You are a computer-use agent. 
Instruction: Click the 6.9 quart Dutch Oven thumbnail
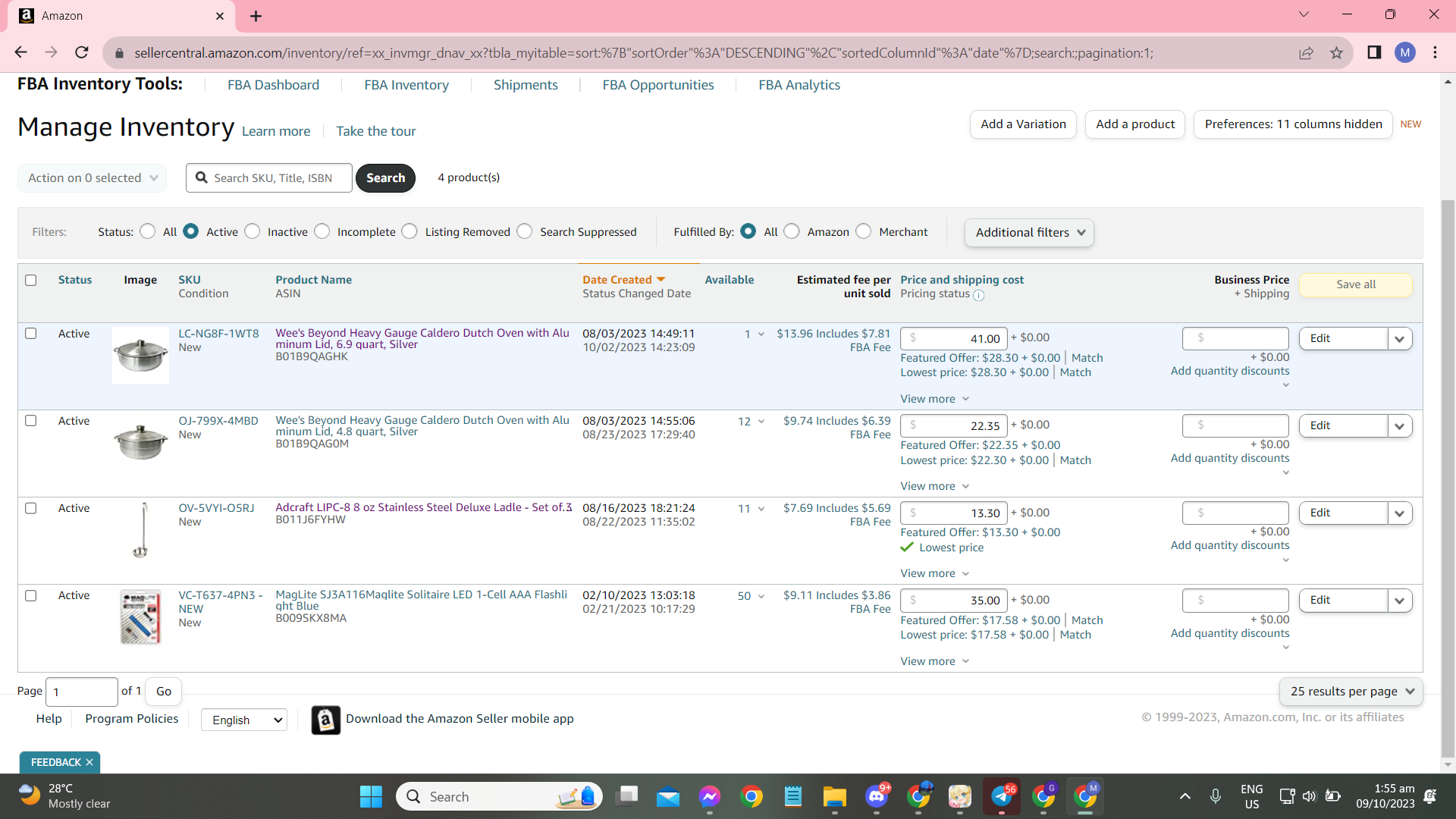tap(140, 355)
